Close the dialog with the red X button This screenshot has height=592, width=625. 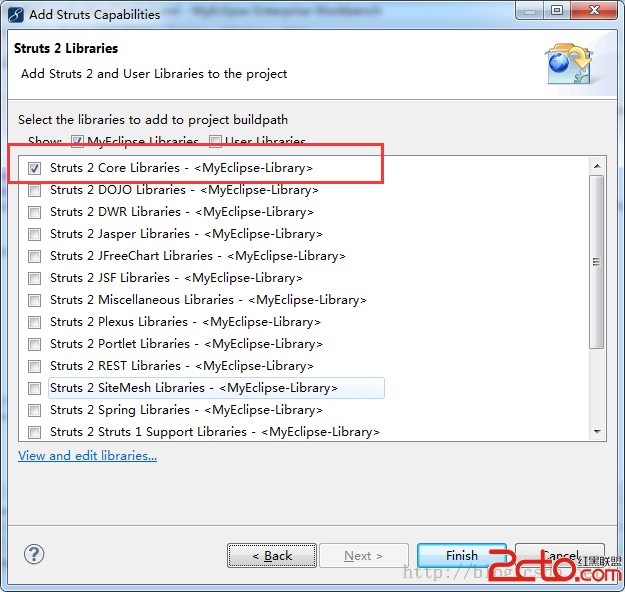point(594,10)
